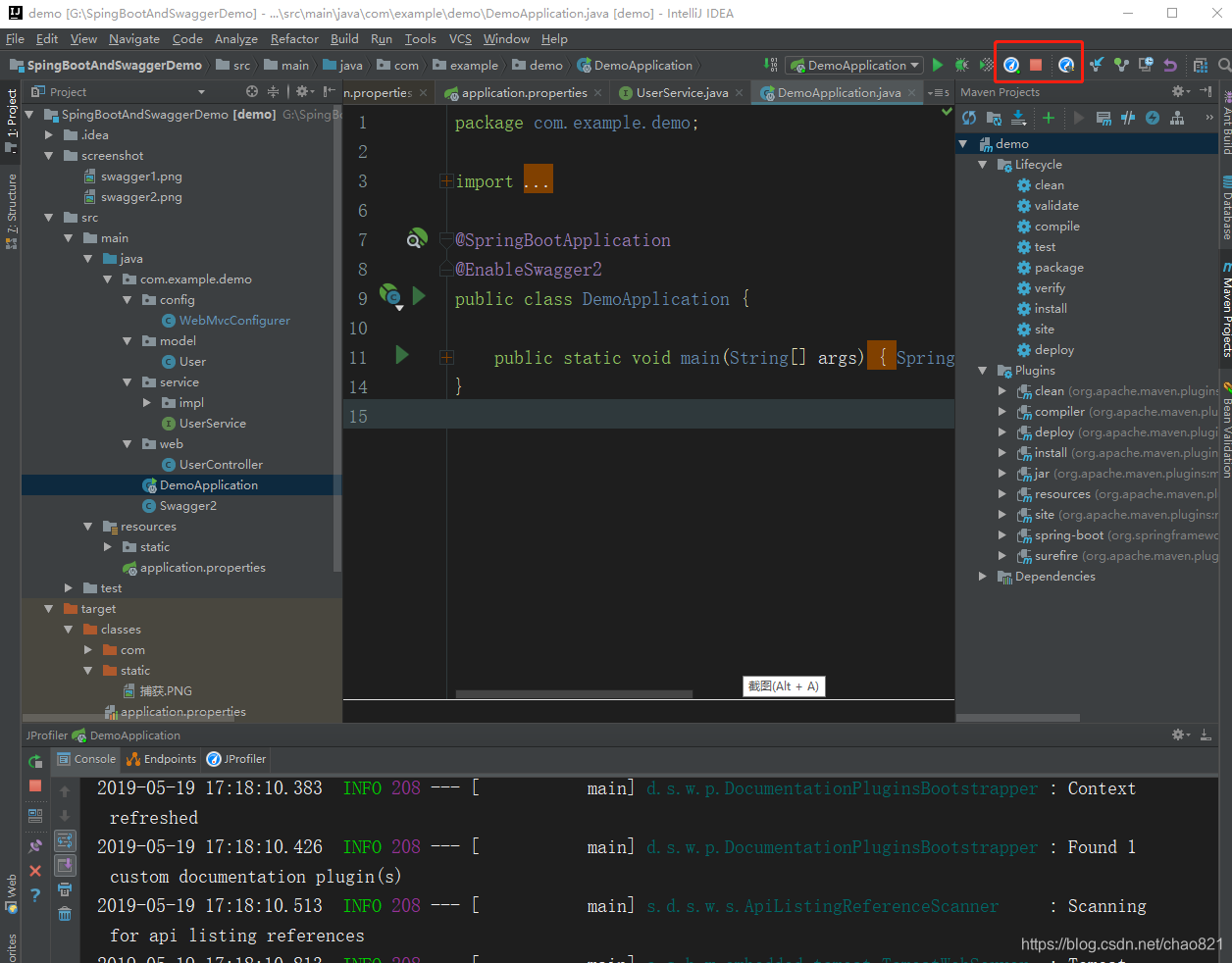Download Maven sources and documentation
This screenshot has height=963, width=1232.
(x=1018, y=118)
